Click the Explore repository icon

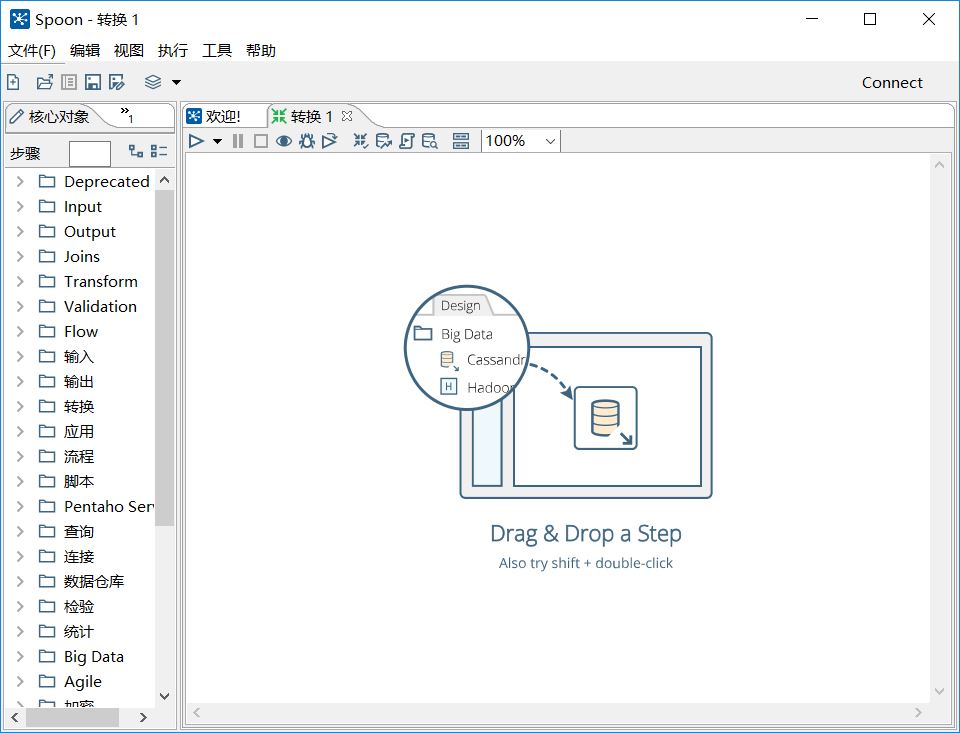point(69,82)
